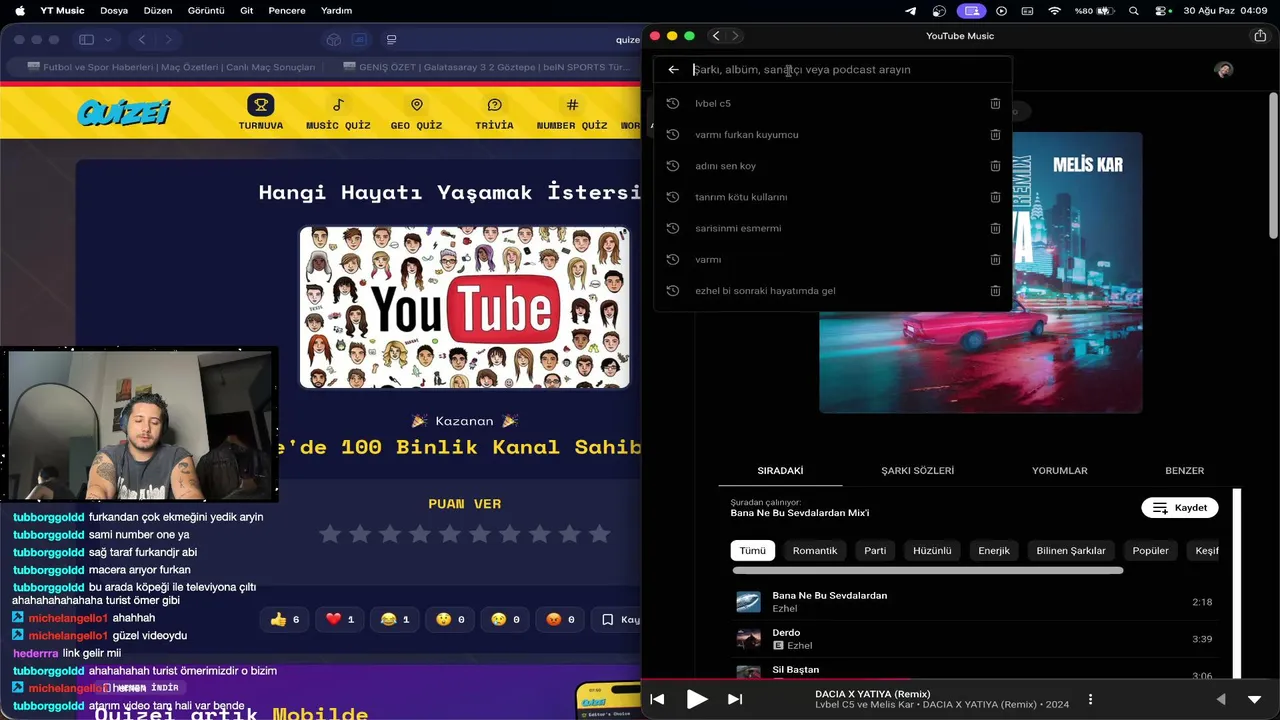Viewport: 1280px width, 720px height.
Task: Click the share icon in YouTube Music title bar
Action: coord(1260,36)
